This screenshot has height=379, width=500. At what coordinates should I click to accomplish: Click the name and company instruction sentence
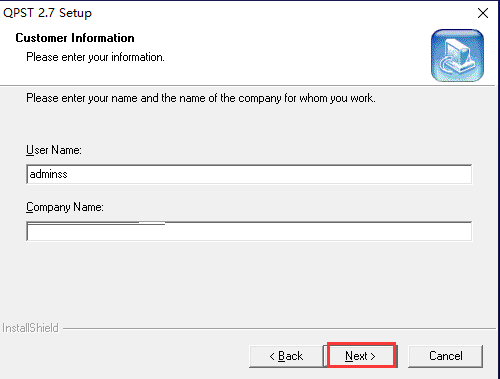tap(201, 98)
